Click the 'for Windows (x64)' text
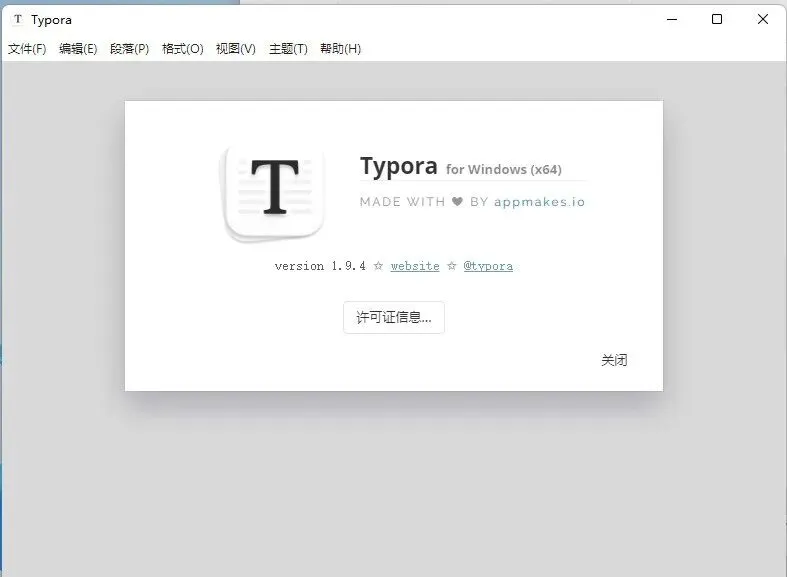The height and width of the screenshot is (577, 787). (504, 170)
